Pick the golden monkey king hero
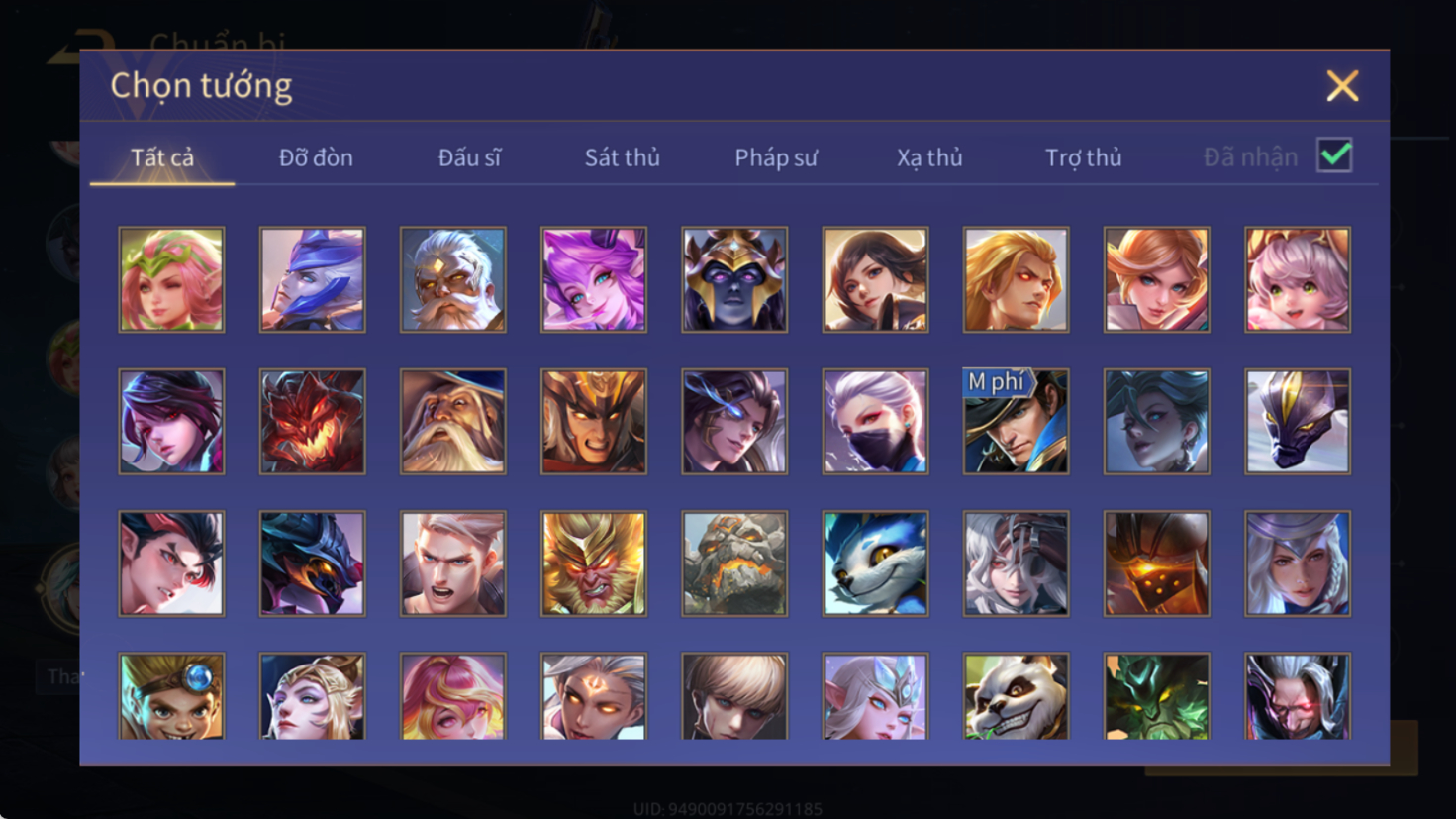Screen dimensions: 1456x819 (x=594, y=563)
